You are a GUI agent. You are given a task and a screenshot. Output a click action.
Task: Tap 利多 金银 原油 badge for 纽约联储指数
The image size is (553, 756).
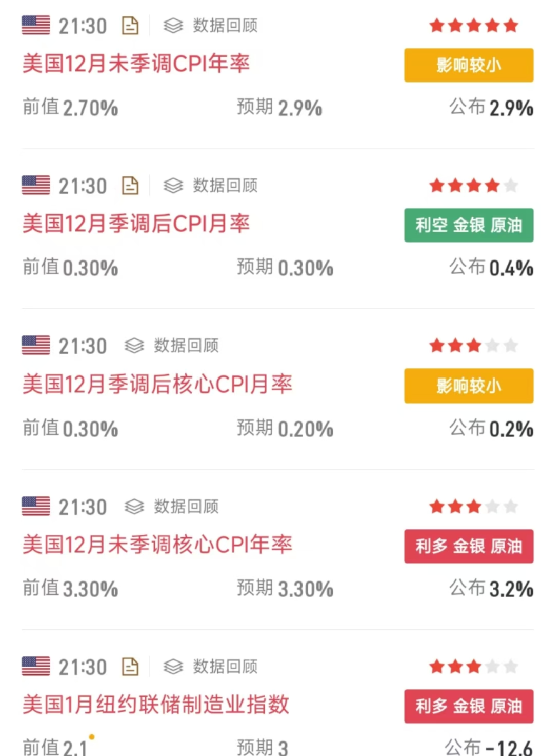(x=469, y=706)
